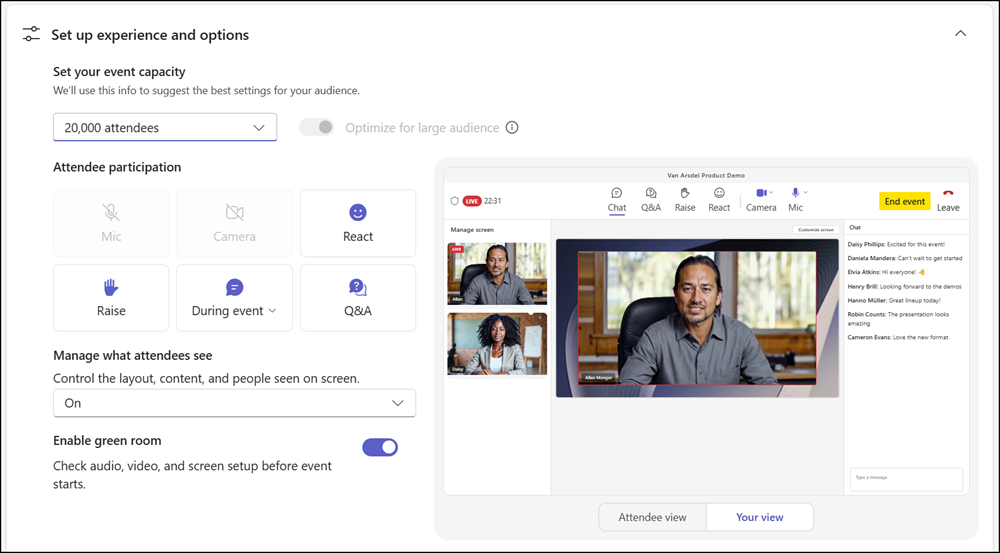
Task: Click the main stage video of Allan Munger
Action: click(x=697, y=318)
